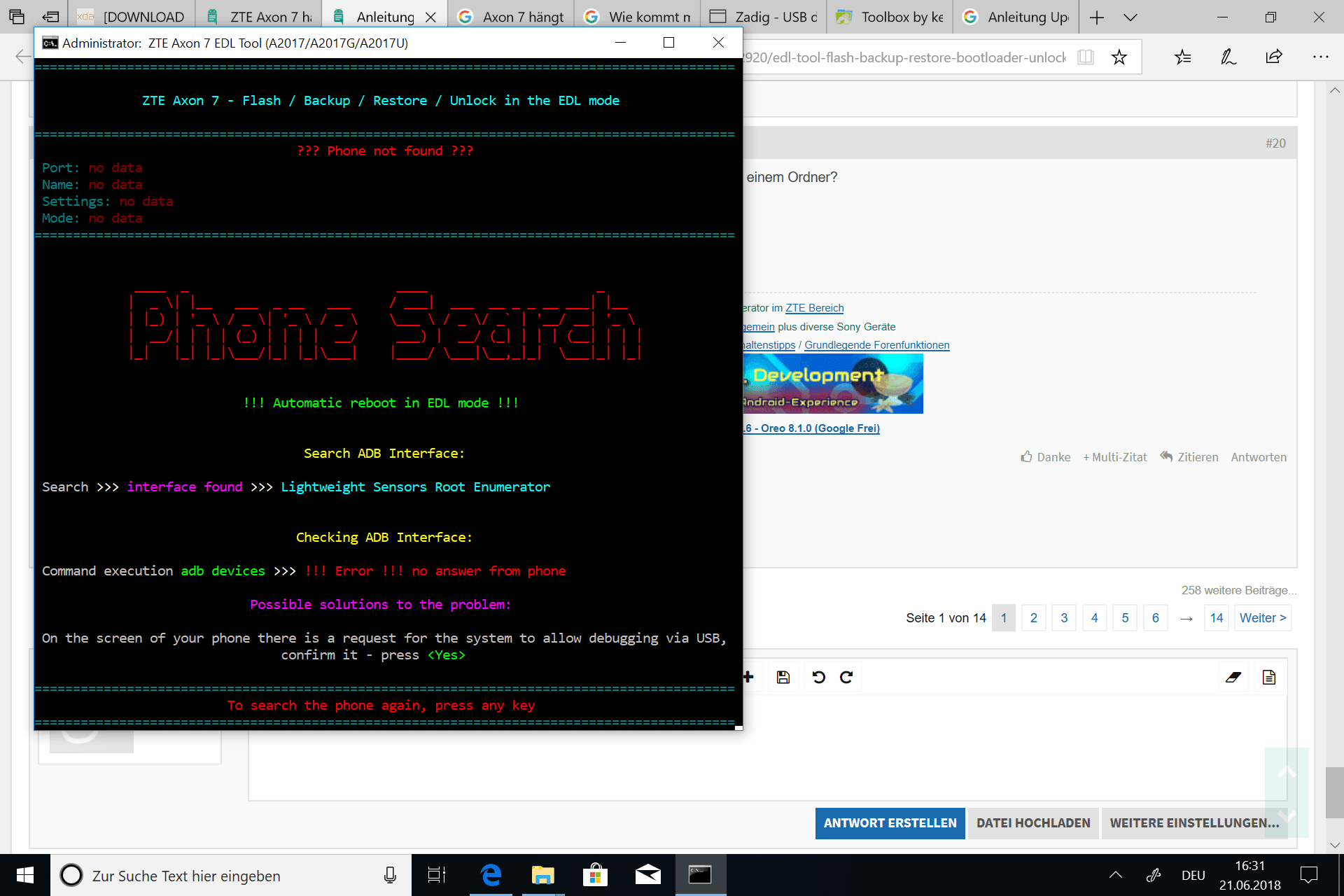1344x896 pixels.
Task: Open Microsoft Store from the taskbar
Action: 595,875
